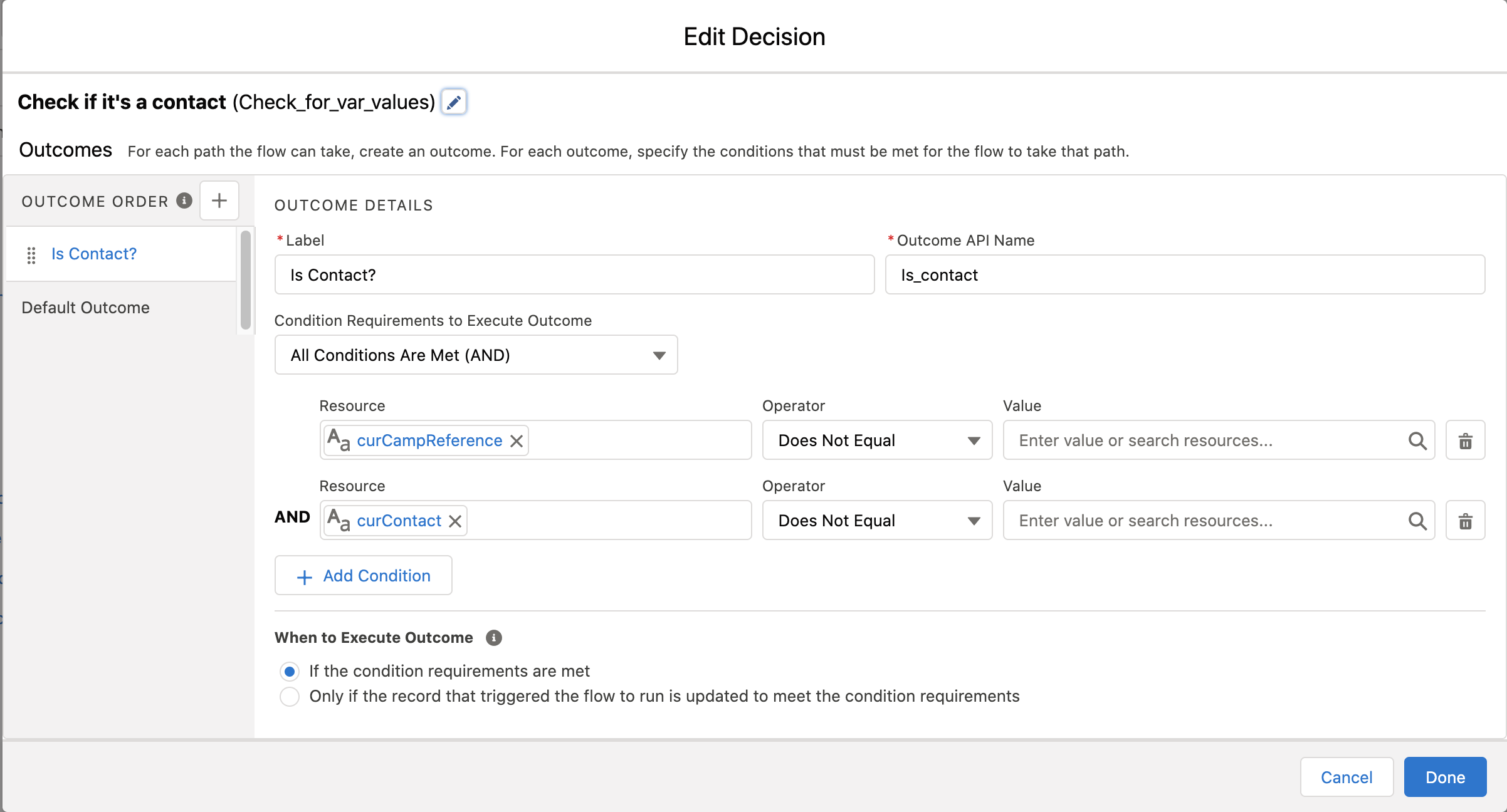
Task: Click the curCampReference resource link
Action: tap(429, 440)
